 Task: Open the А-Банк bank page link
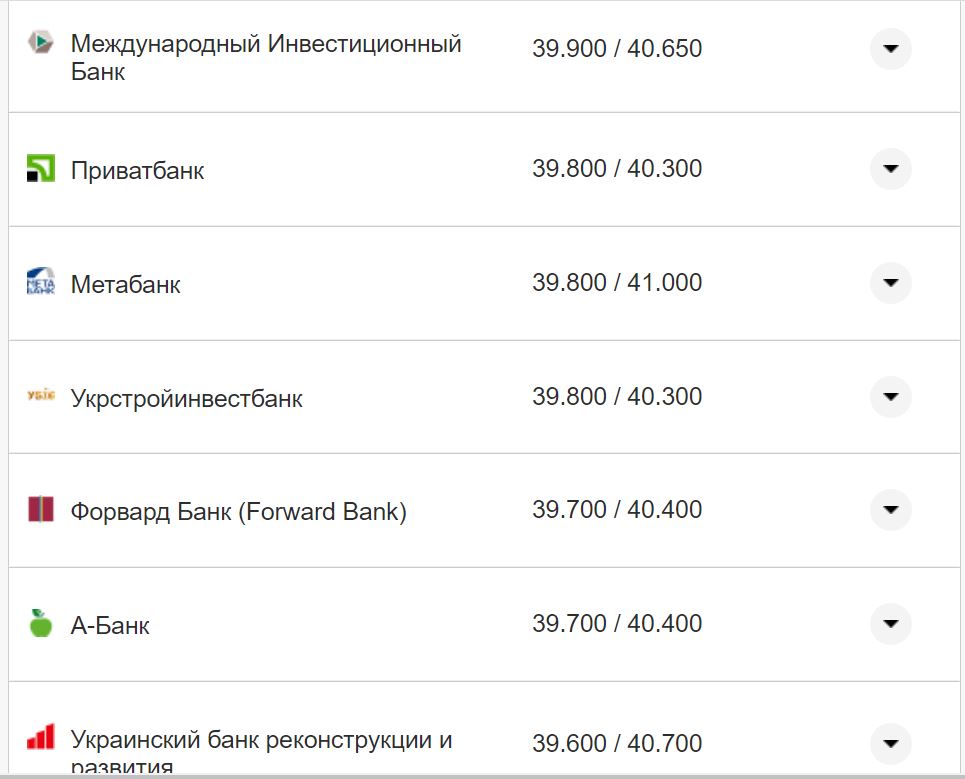tap(109, 626)
